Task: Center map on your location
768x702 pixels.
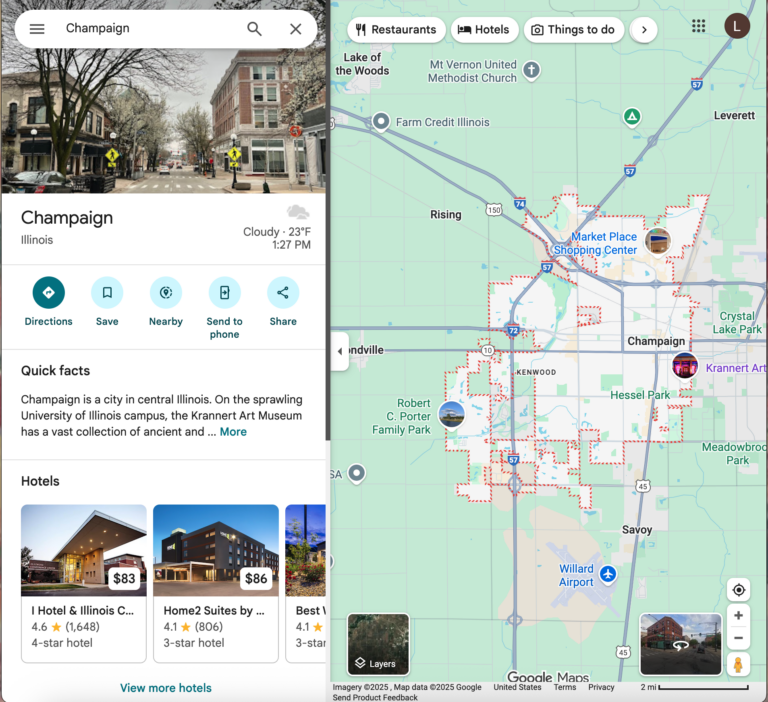Action: (738, 590)
